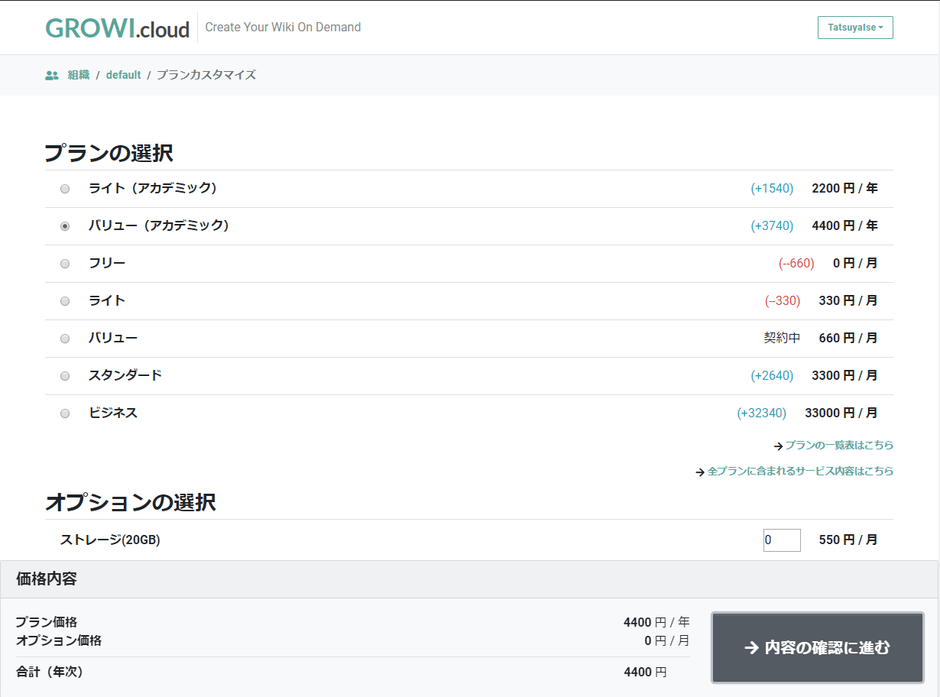Click the arrow icon beside プランの一覧表 link
940x697 pixels.
[x=778, y=446]
